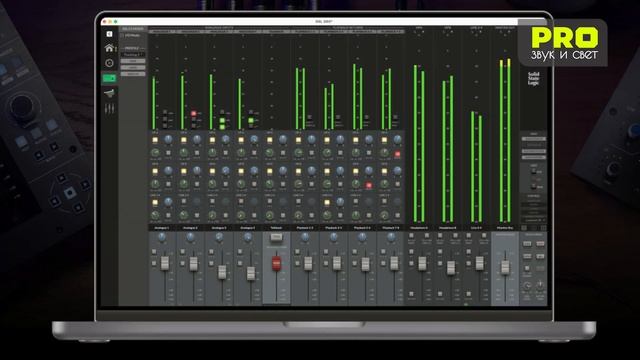Toggle the upper square button beside Analogue 1 fader
The height and width of the screenshot is (360, 640).
coord(154,252)
